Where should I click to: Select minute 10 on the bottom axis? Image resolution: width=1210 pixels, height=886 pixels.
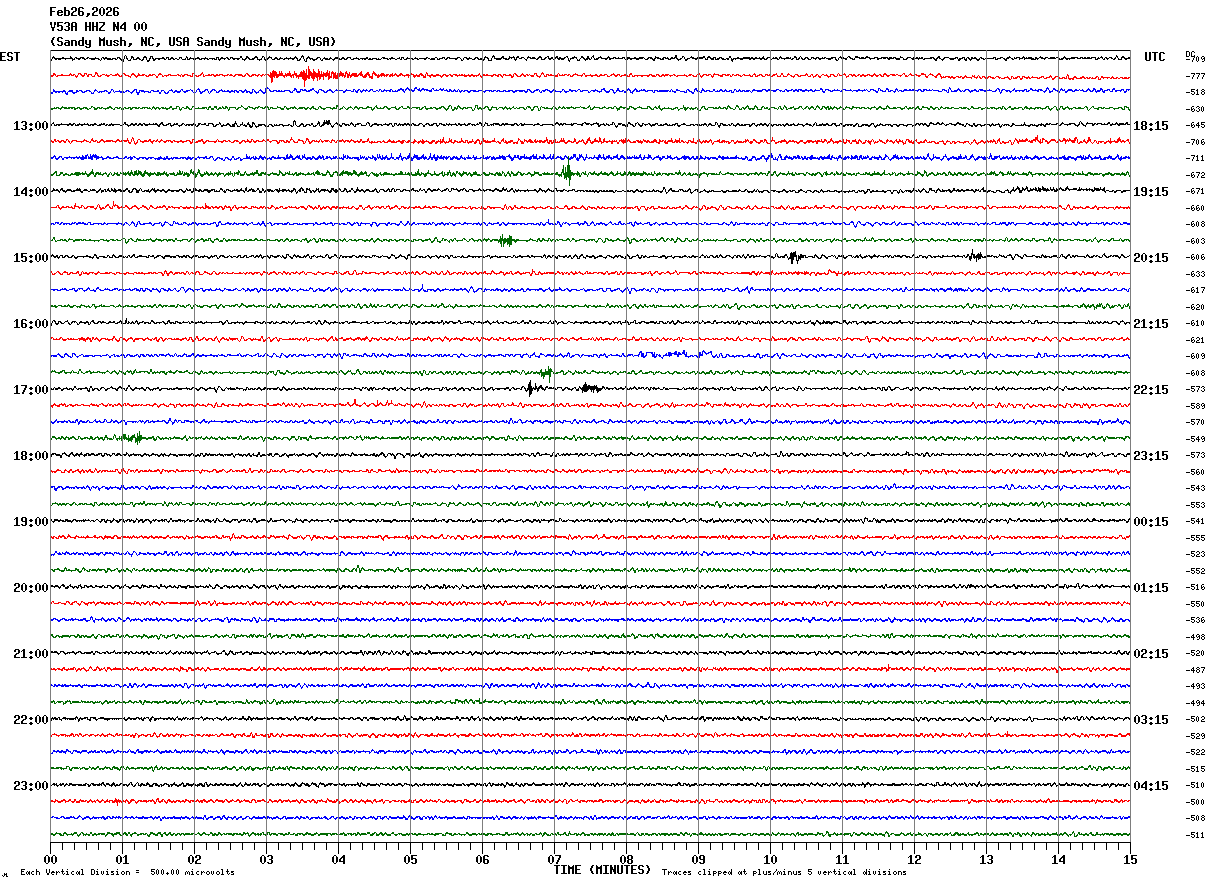[x=770, y=859]
